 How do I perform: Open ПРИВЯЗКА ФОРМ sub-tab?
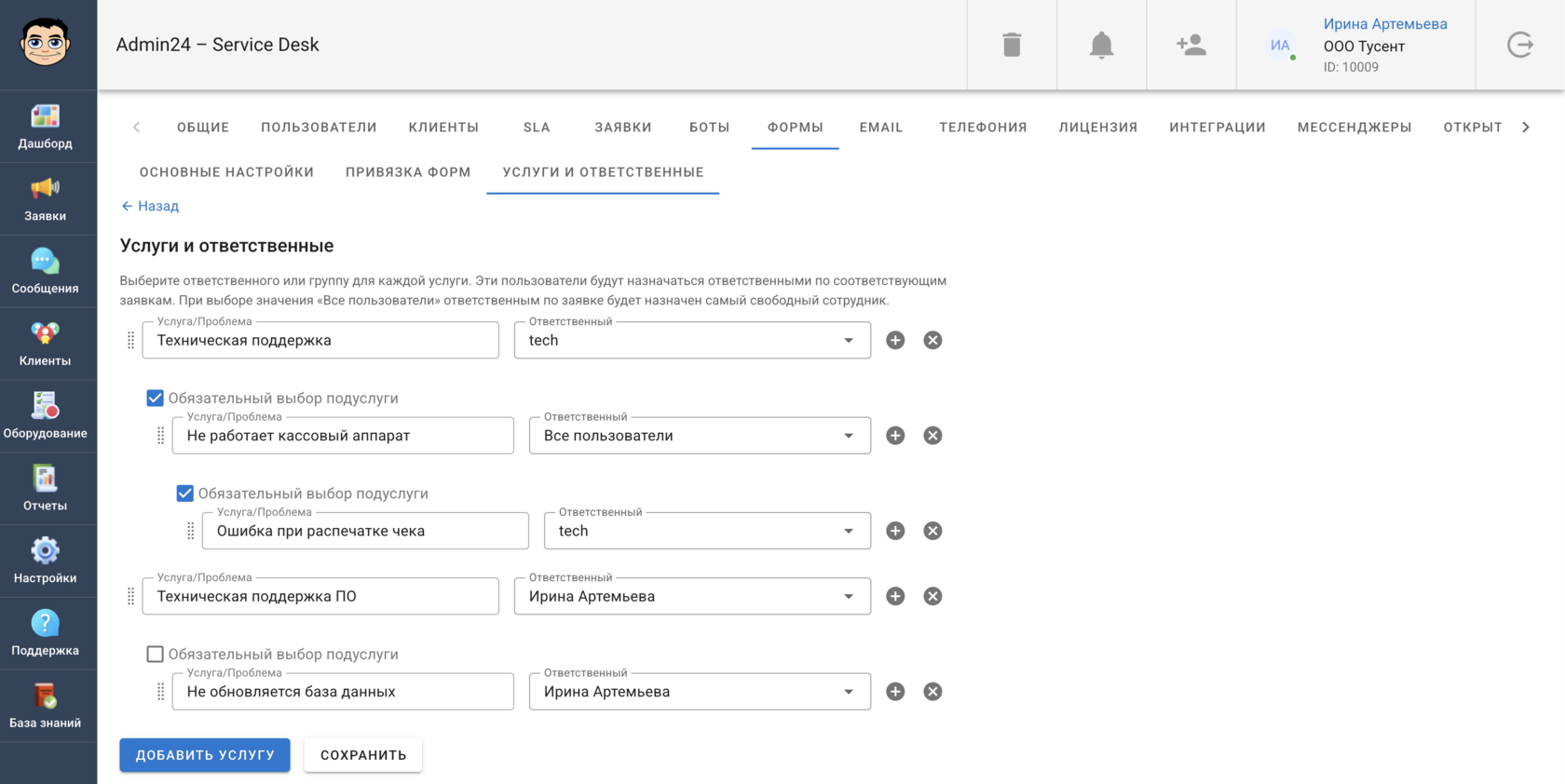tap(408, 172)
